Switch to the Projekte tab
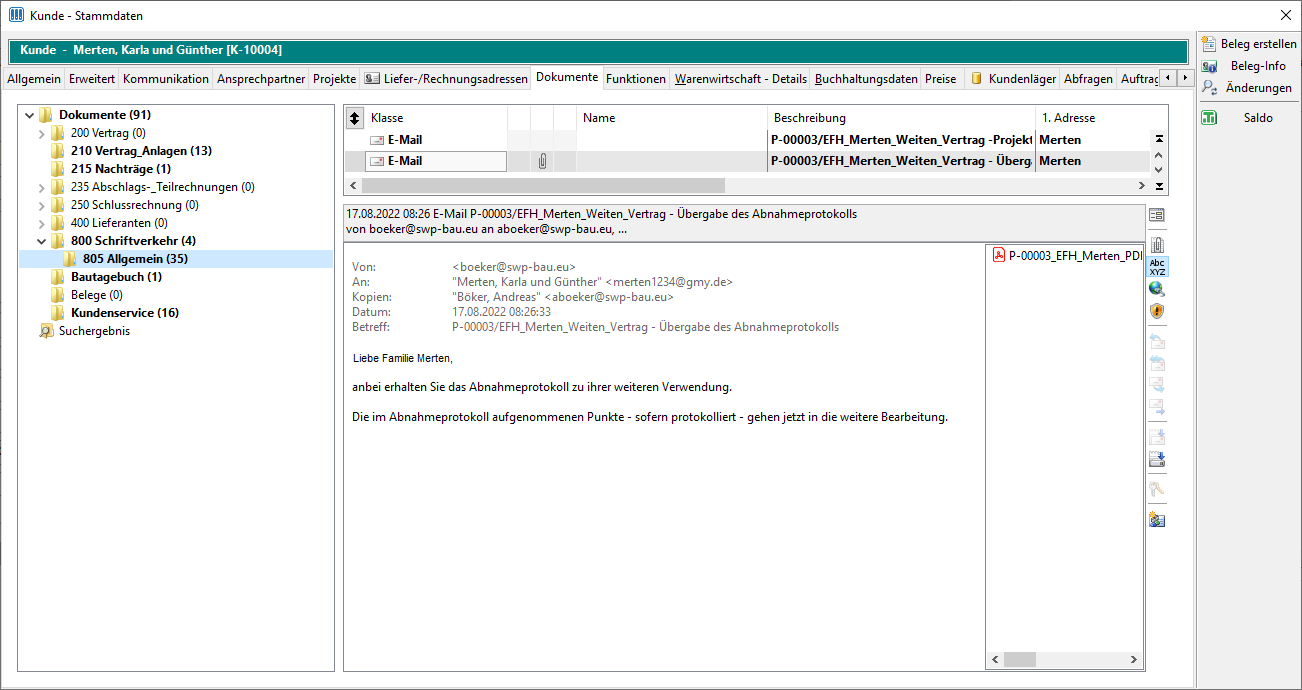The image size is (1302, 690). pos(334,79)
